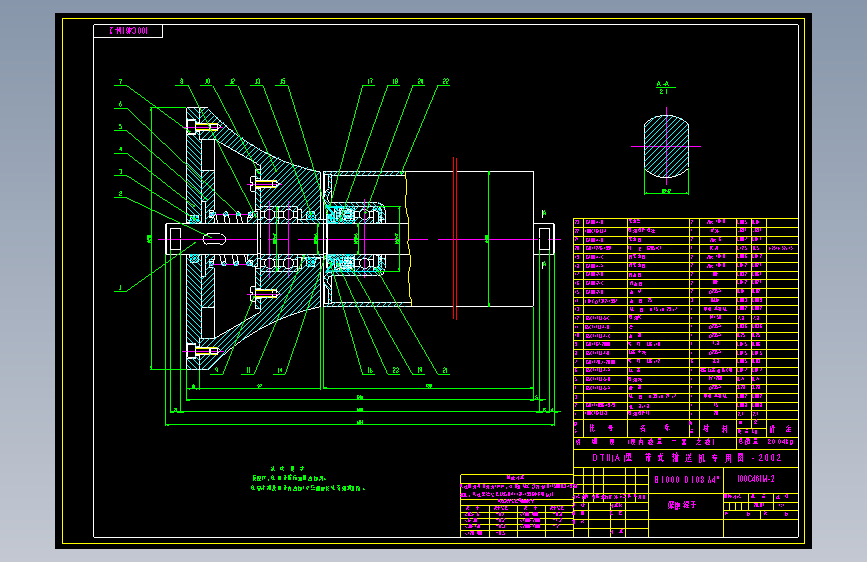
Task: Click callout number 12 in top row
Action: (x=232, y=81)
